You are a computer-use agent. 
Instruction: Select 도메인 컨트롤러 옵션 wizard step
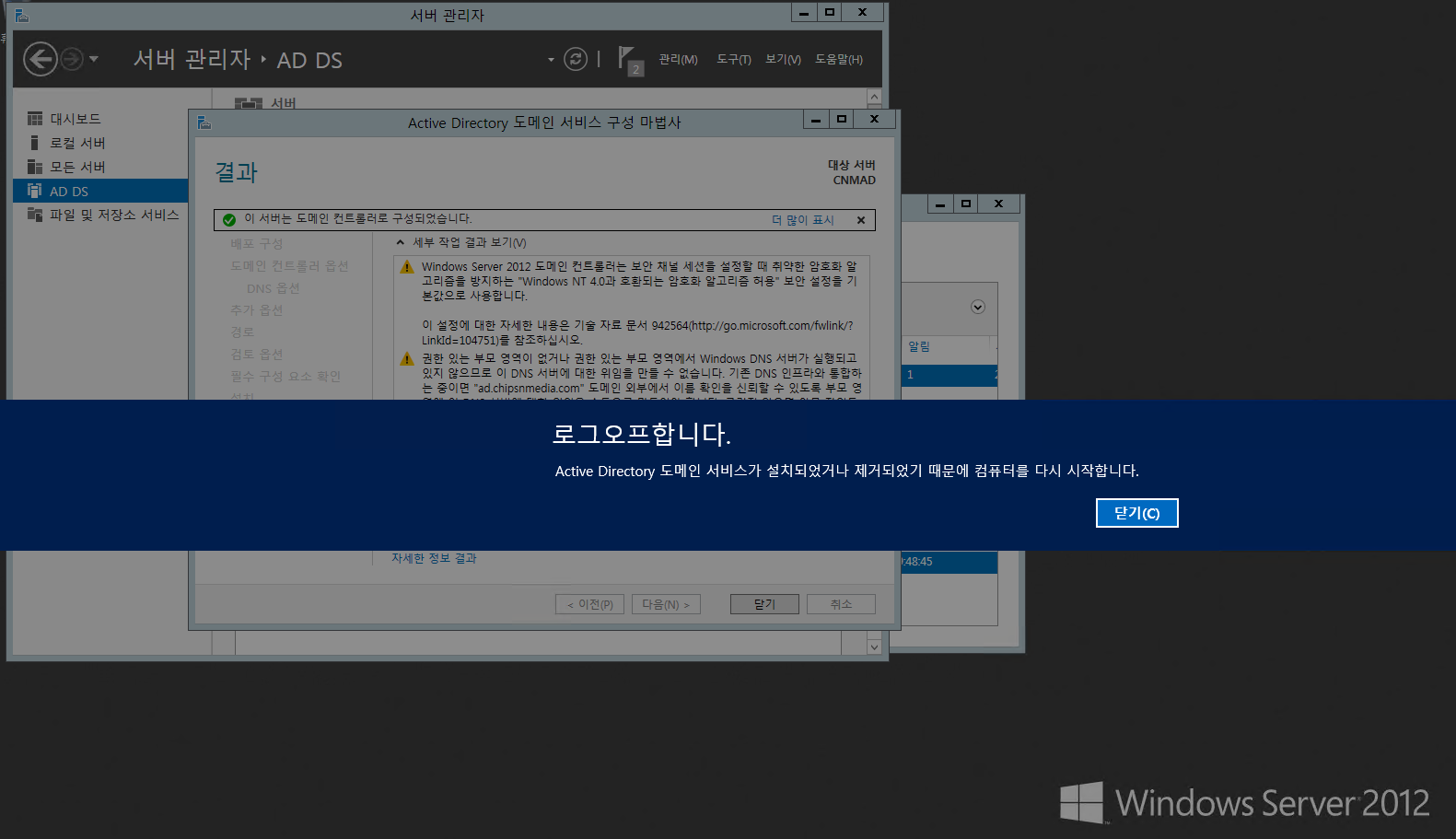(289, 266)
